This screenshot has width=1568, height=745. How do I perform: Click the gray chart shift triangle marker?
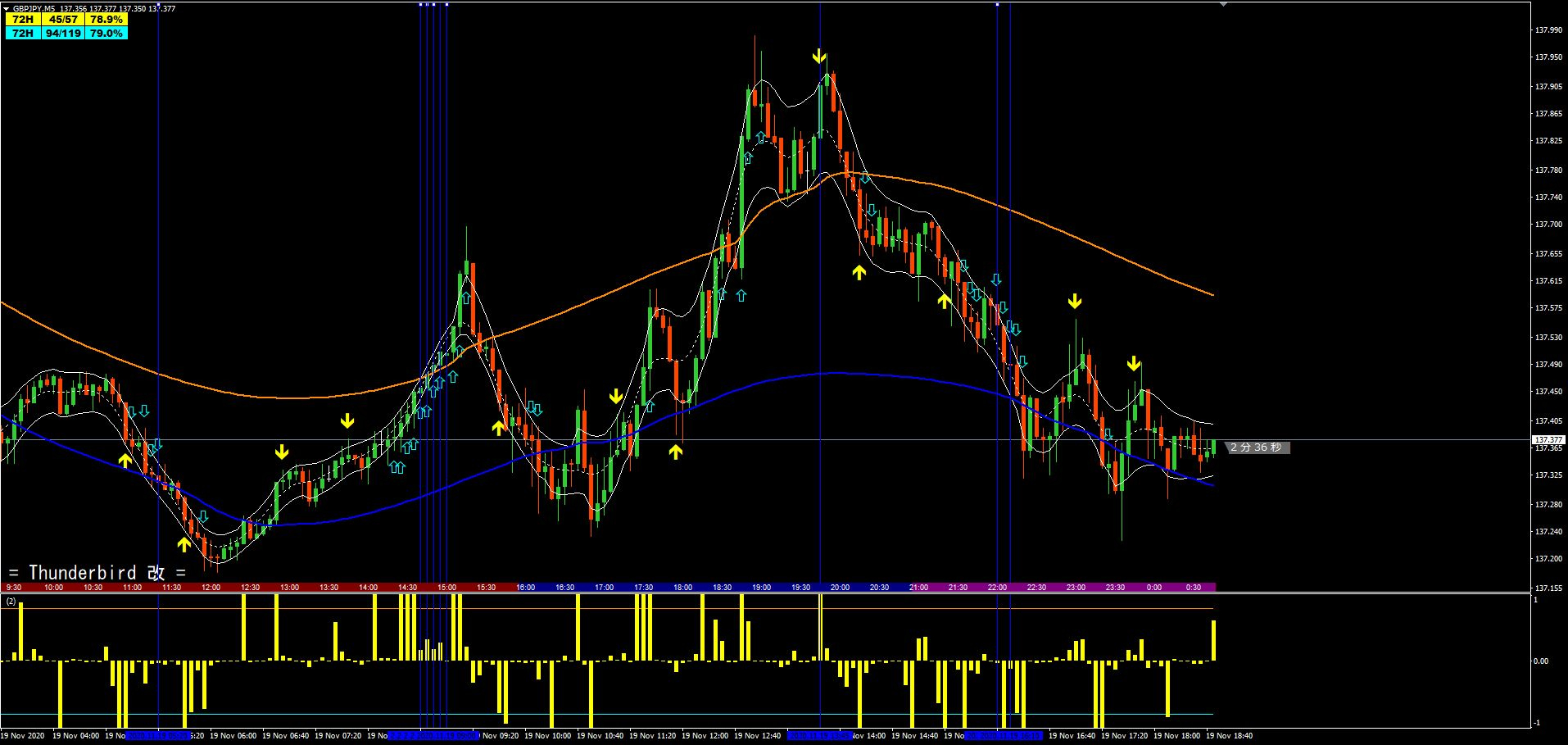pyautogui.click(x=1224, y=5)
